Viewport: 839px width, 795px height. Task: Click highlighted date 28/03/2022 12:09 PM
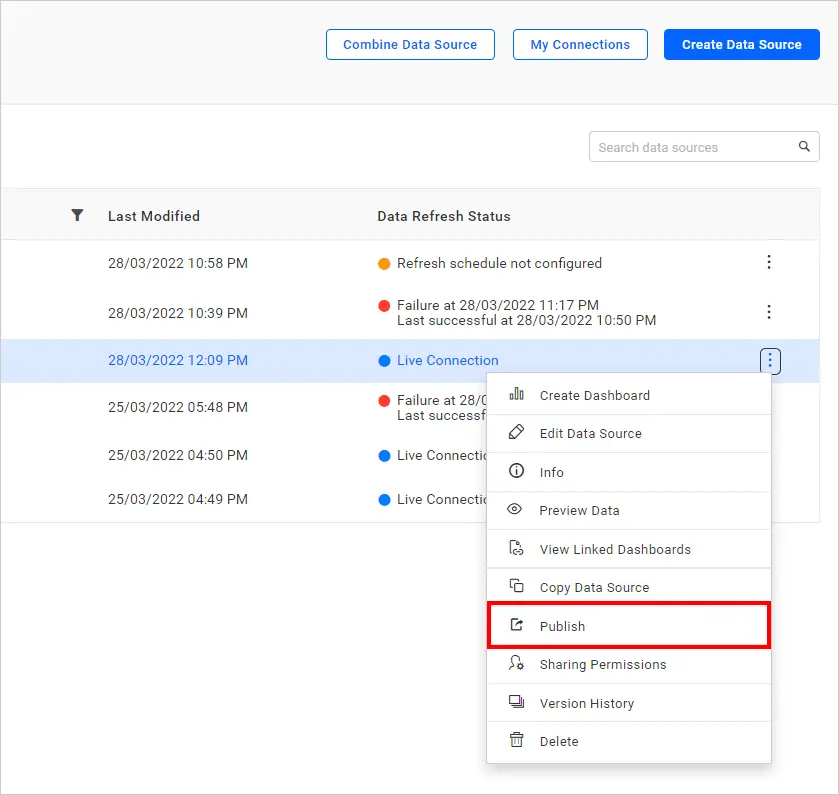click(x=178, y=360)
